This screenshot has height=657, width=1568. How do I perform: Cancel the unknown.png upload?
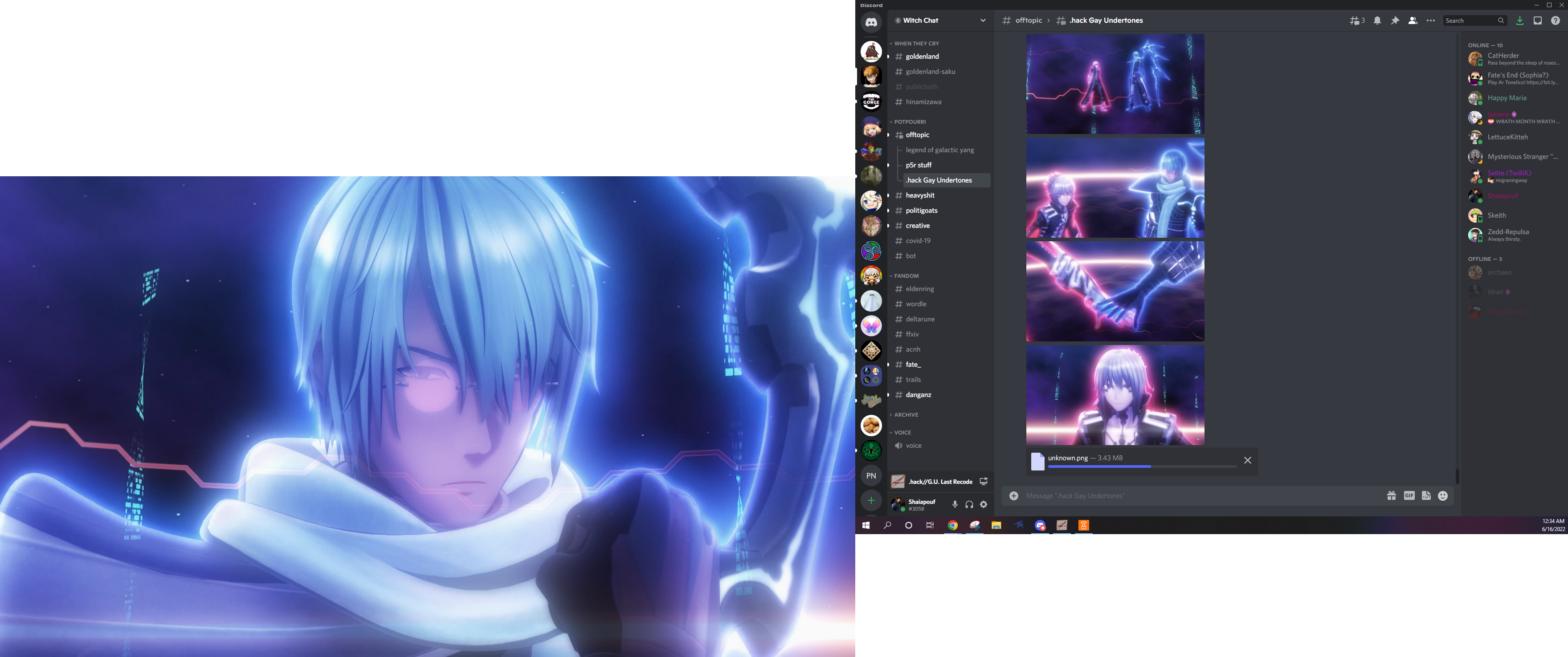tap(1247, 461)
